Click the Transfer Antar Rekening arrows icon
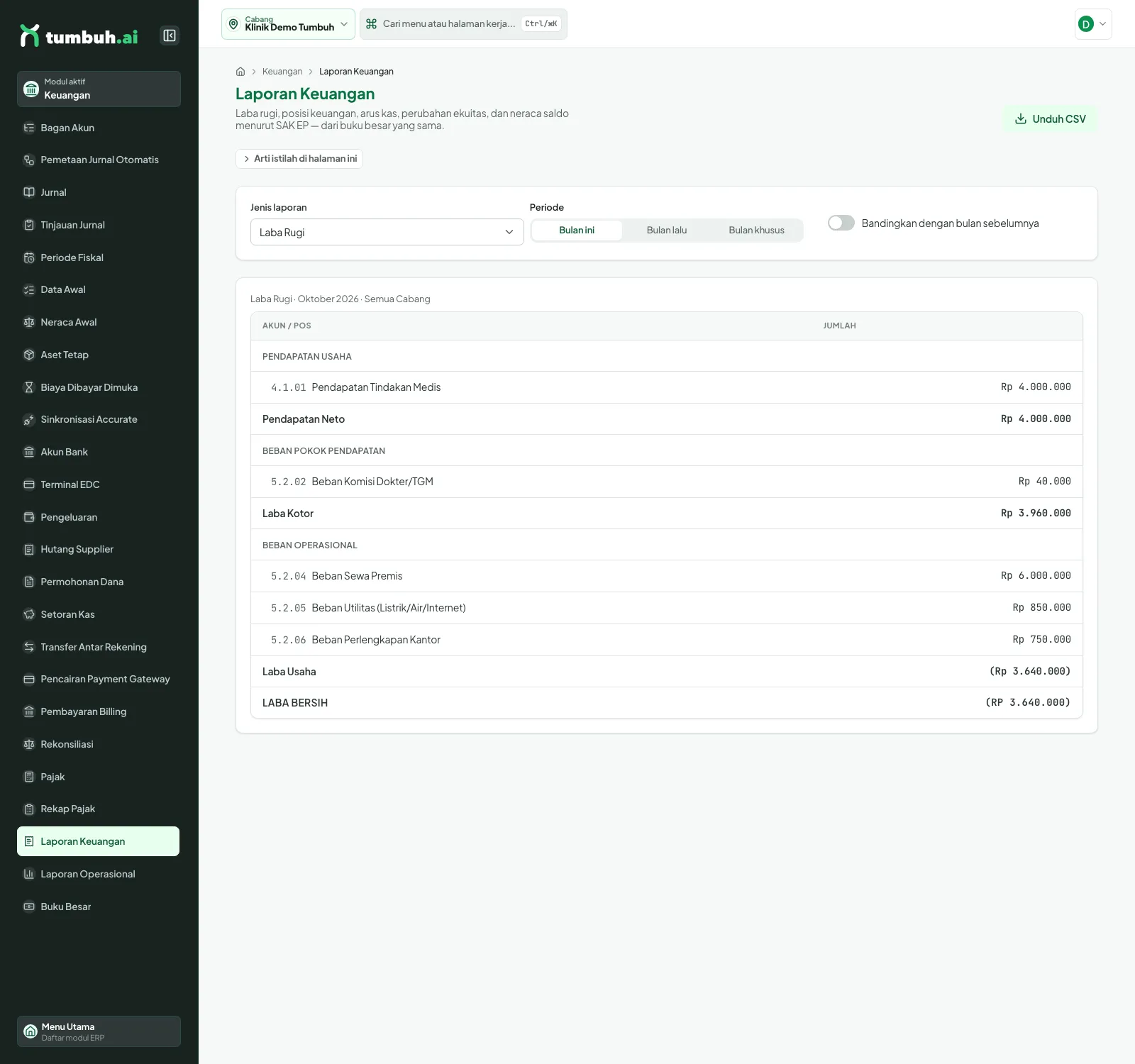 click(29, 647)
